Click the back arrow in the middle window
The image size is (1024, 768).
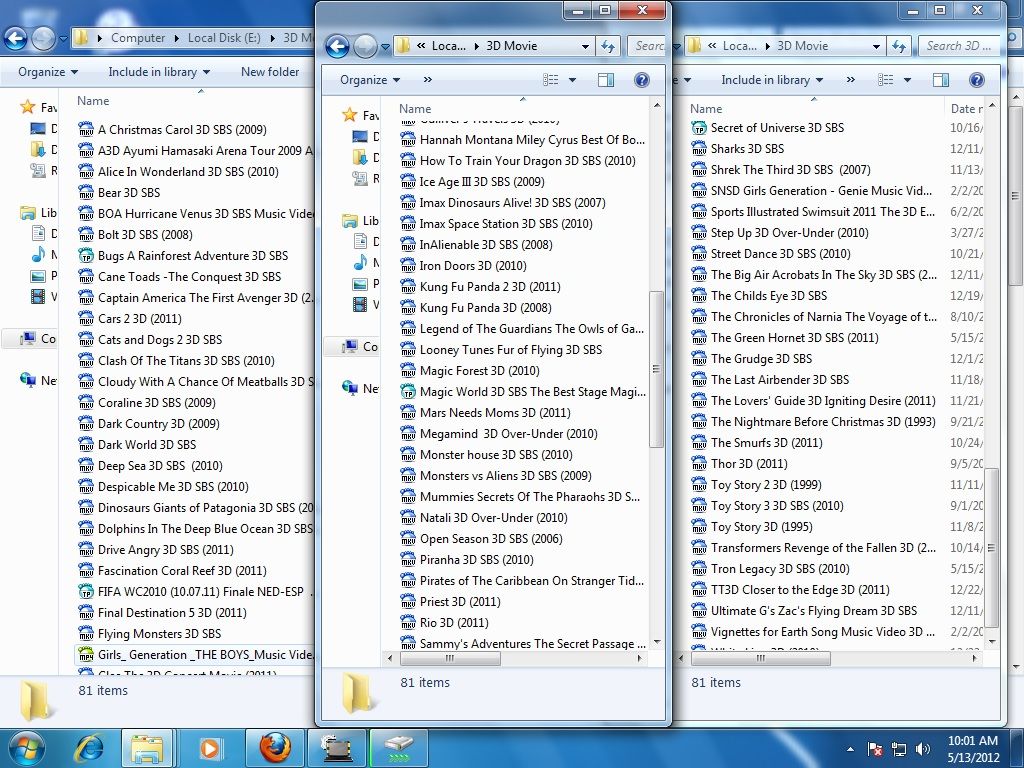[x=337, y=46]
